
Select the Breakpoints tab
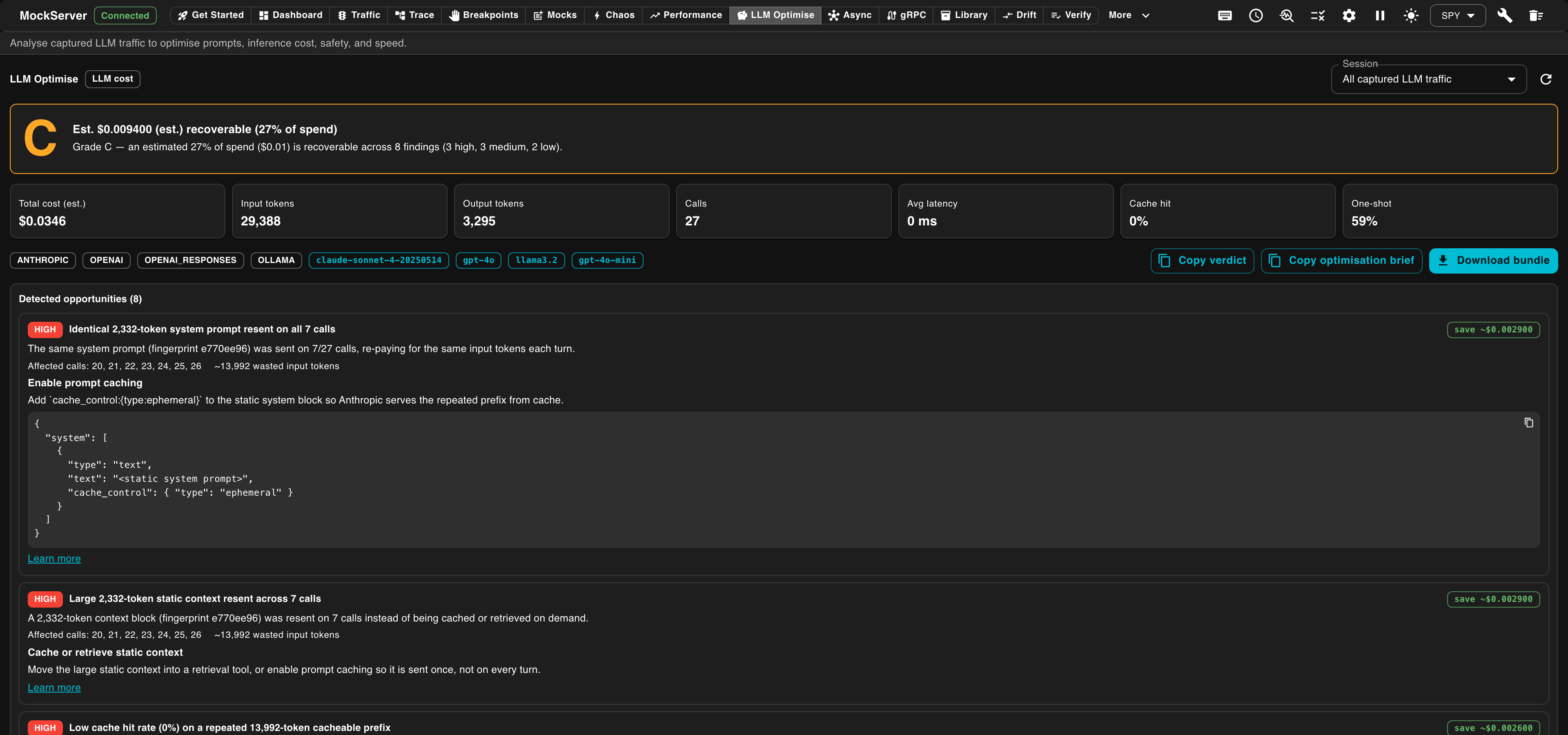[x=483, y=15]
